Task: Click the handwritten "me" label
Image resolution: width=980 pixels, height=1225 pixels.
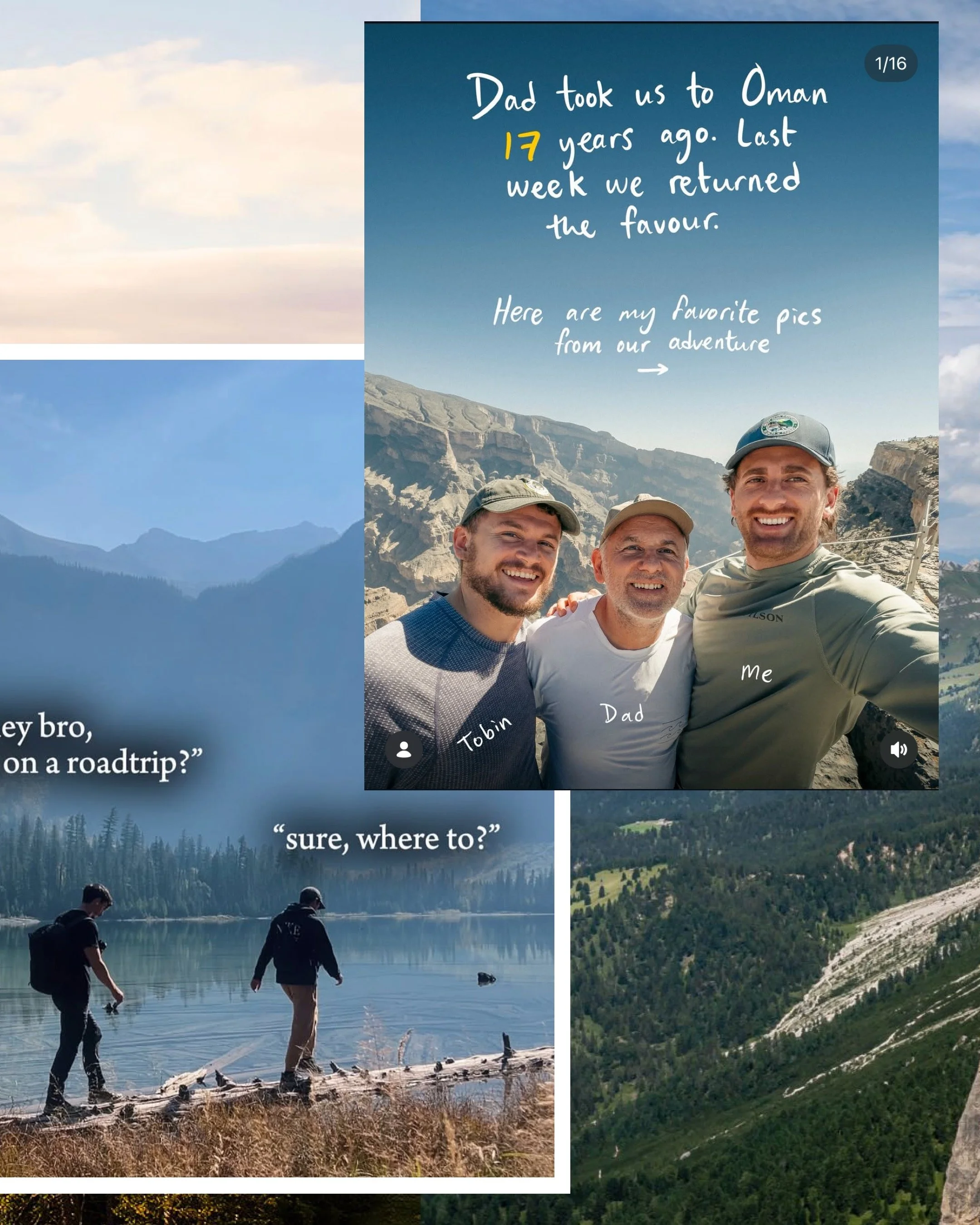Action: click(756, 672)
